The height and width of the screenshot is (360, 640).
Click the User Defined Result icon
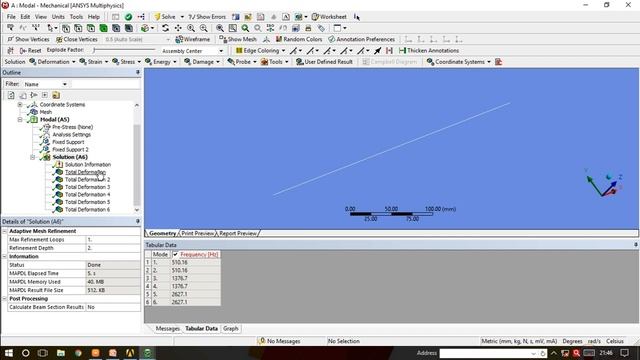pos(300,62)
